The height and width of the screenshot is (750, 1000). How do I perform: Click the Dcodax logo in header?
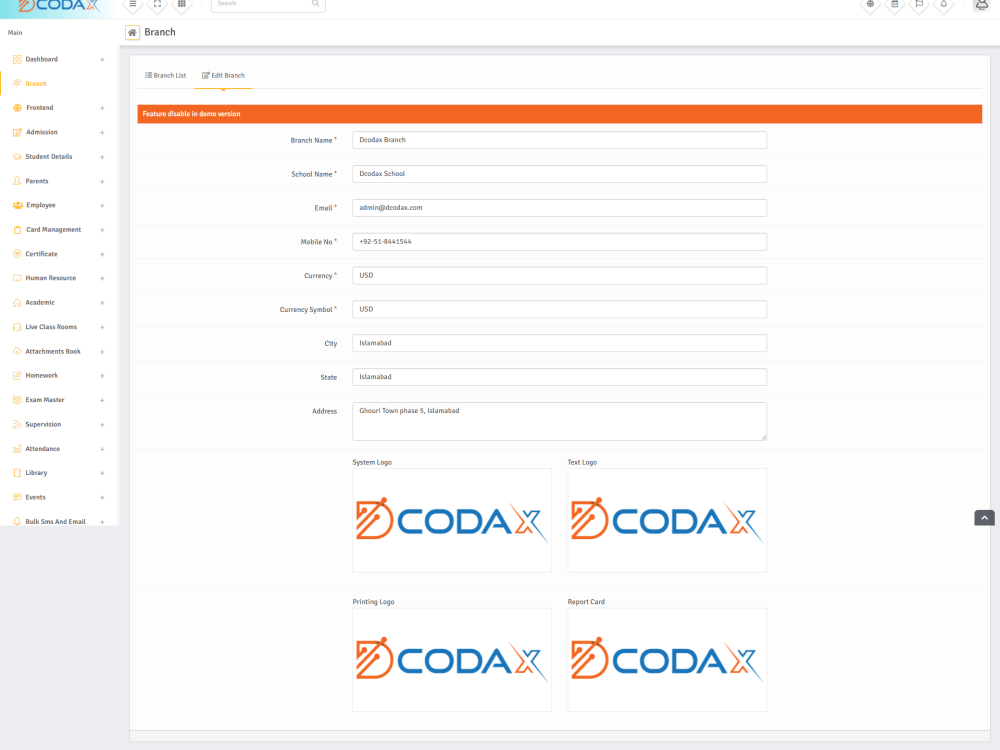59,6
